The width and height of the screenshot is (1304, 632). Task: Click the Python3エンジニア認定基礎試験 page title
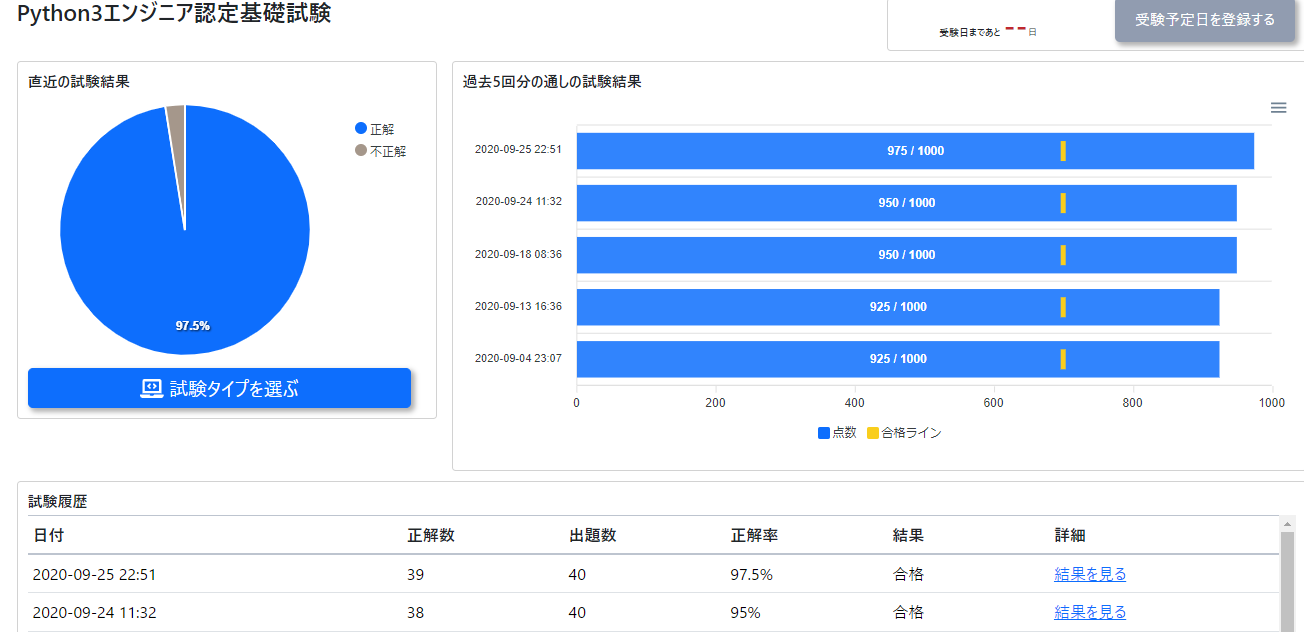pos(173,13)
